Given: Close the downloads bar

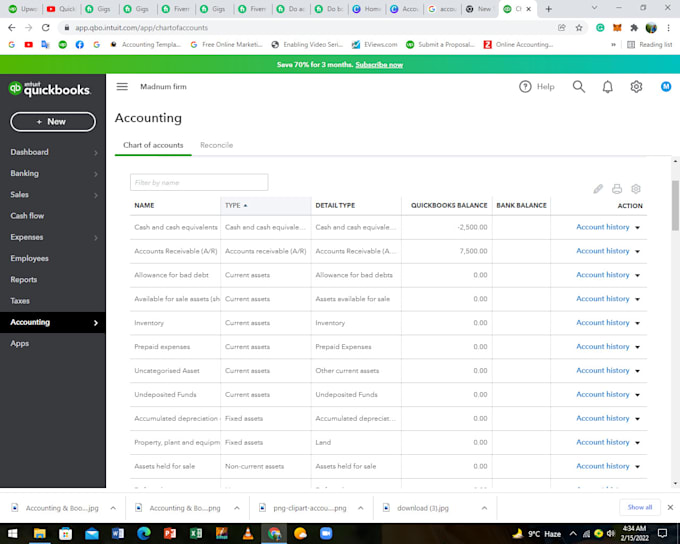Looking at the screenshot, I should (x=670, y=507).
